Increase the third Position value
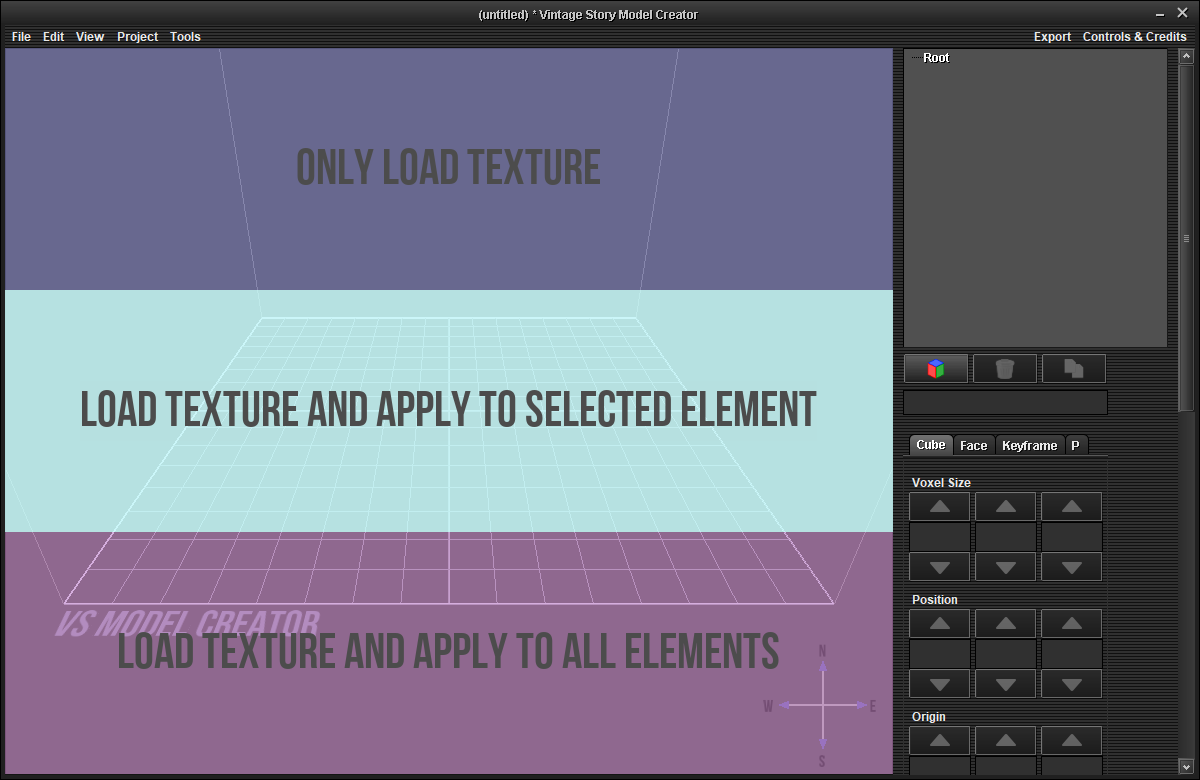 coord(1071,624)
